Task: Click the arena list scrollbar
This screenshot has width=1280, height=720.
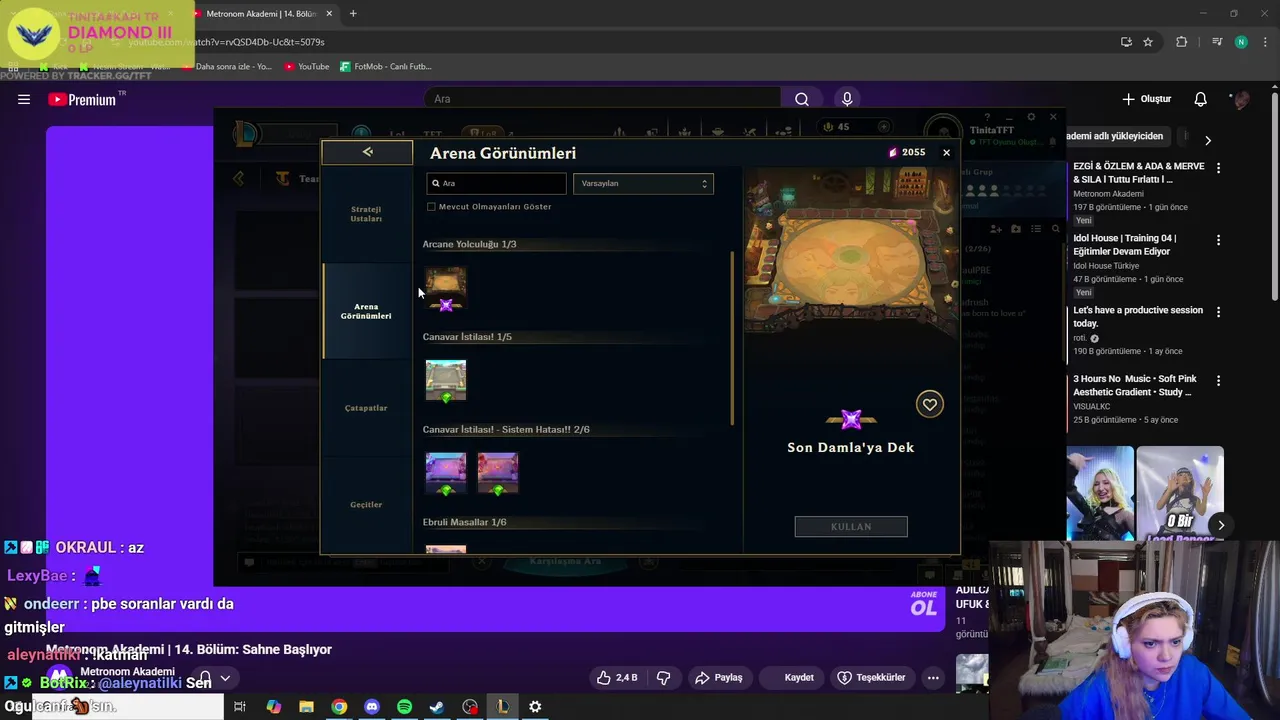Action: (733, 337)
